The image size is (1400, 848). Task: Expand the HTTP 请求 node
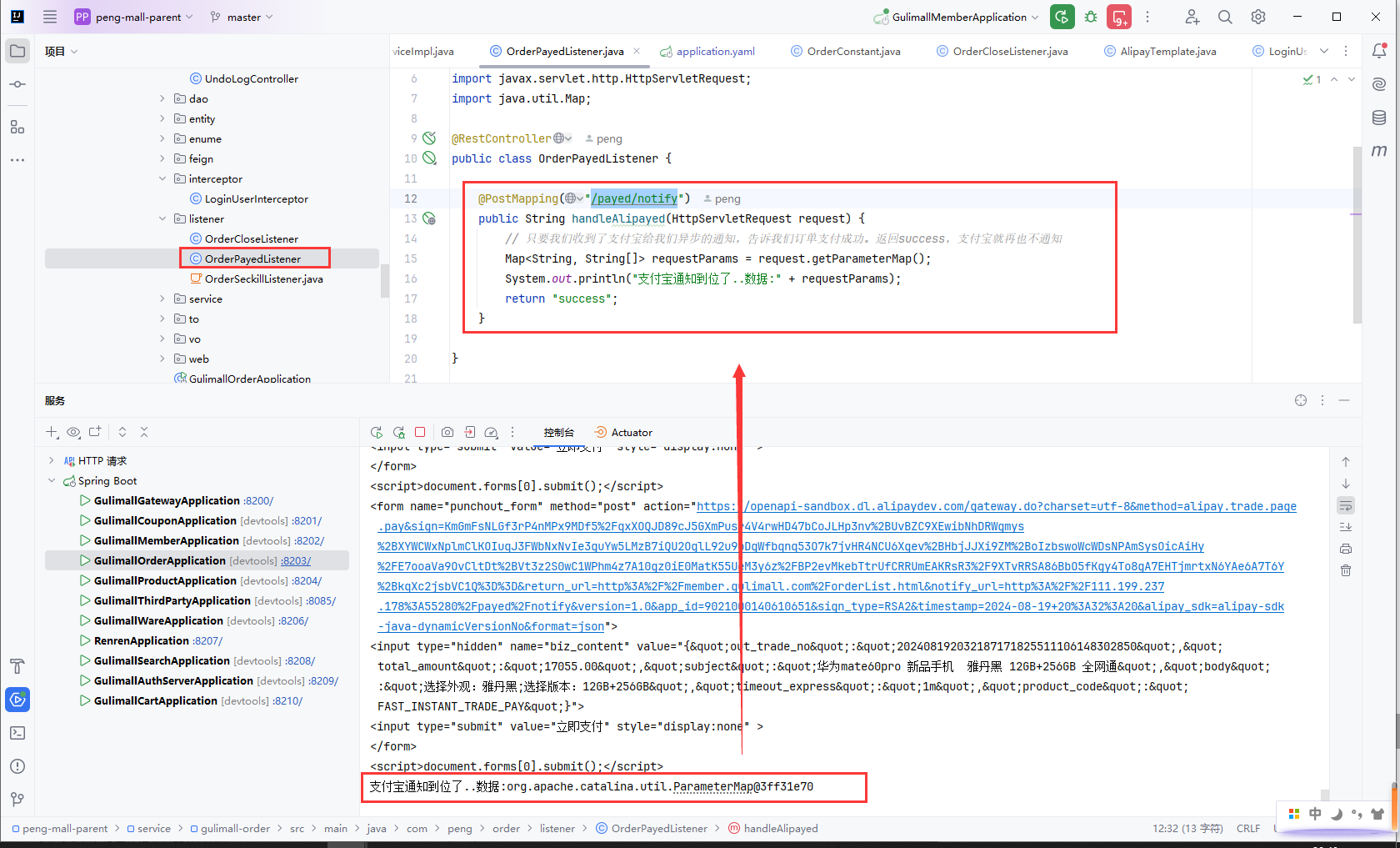(52, 460)
